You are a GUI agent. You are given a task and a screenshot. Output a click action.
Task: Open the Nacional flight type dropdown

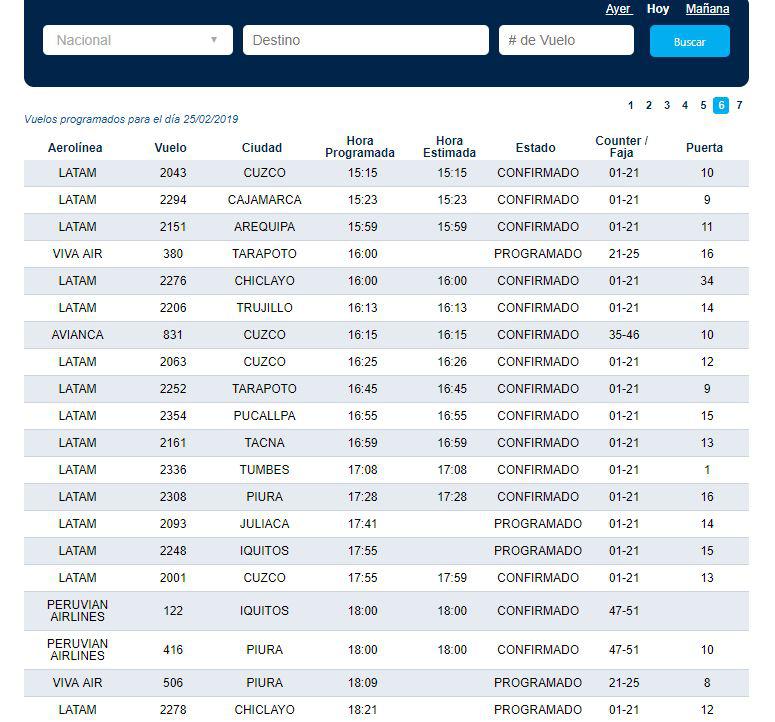[x=137, y=40]
